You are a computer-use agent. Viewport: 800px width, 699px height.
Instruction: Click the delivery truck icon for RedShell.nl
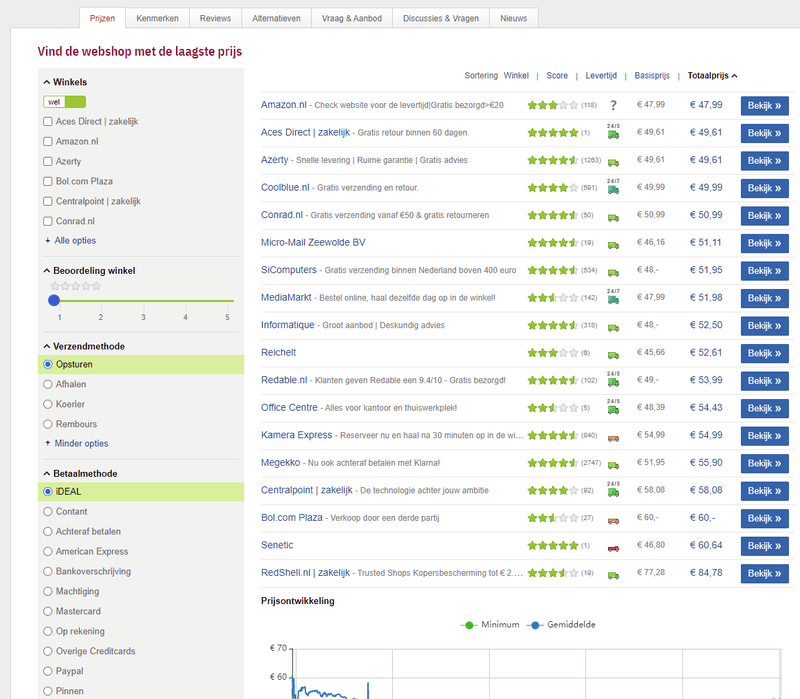coord(613,576)
